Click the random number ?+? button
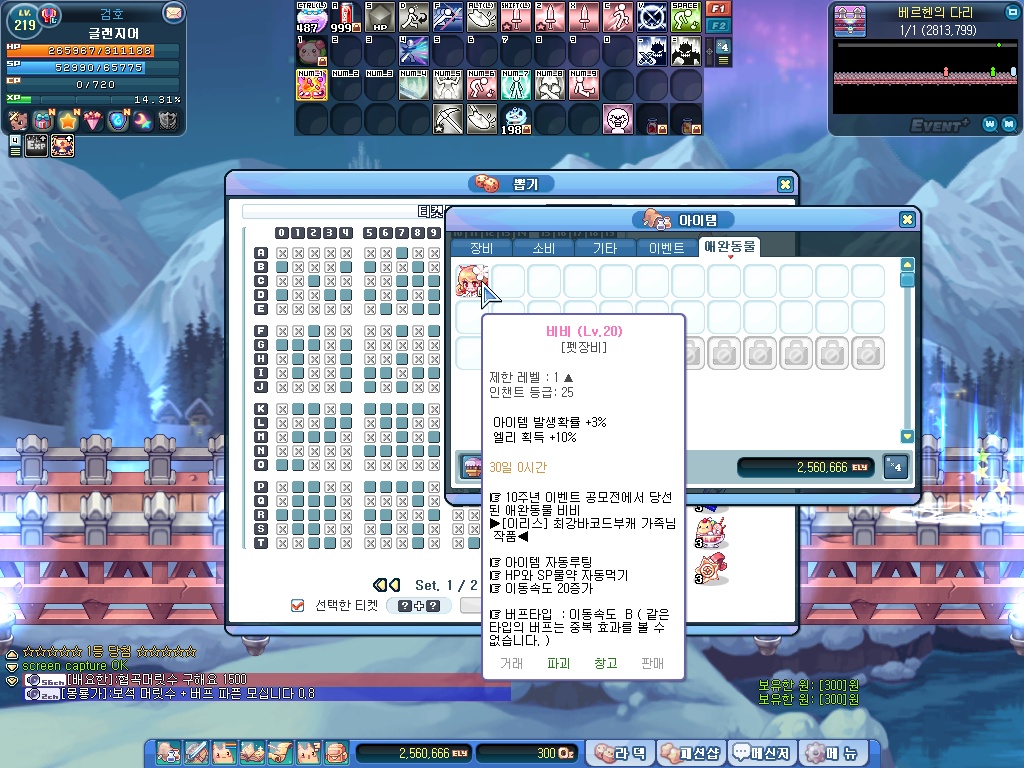 pos(419,605)
